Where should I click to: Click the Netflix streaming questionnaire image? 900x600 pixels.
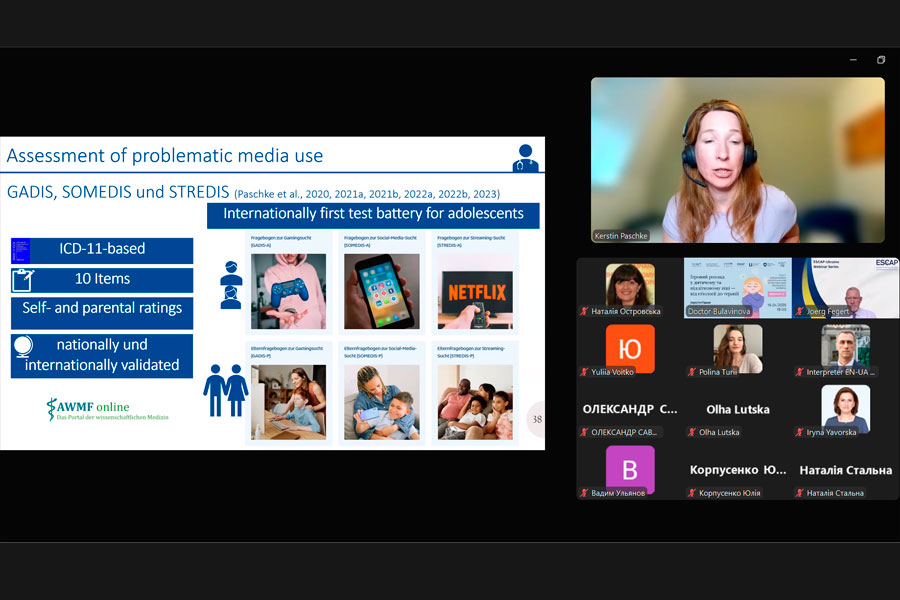click(x=475, y=291)
